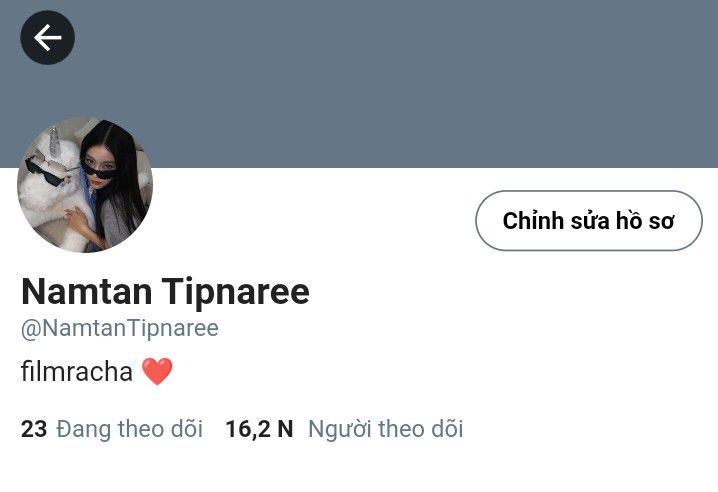Tap the dark circle around the back arrow
Screen dimensions: 718x492
point(48,38)
